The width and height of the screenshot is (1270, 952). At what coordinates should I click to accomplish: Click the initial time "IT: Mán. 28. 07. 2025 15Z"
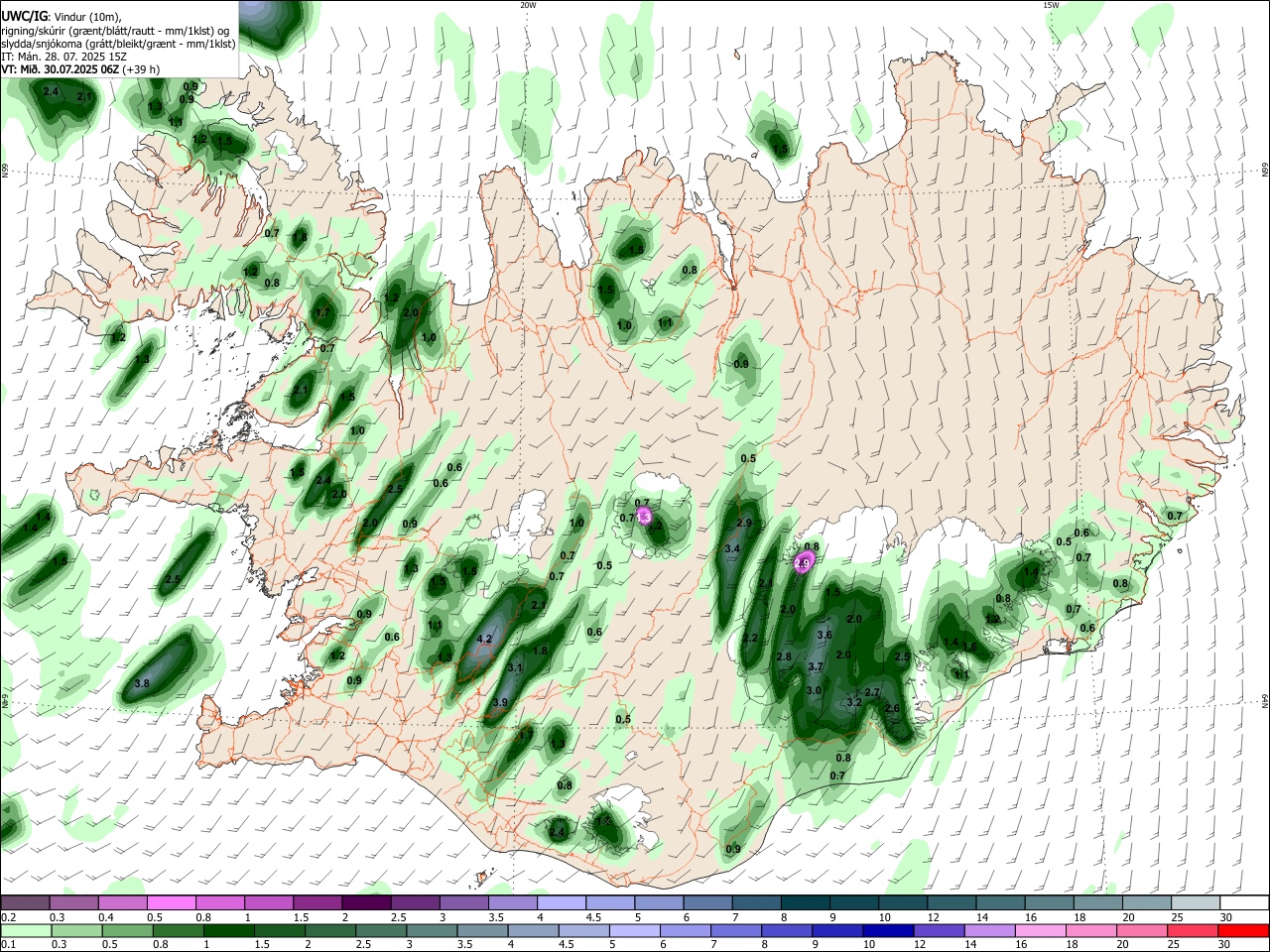(64, 57)
